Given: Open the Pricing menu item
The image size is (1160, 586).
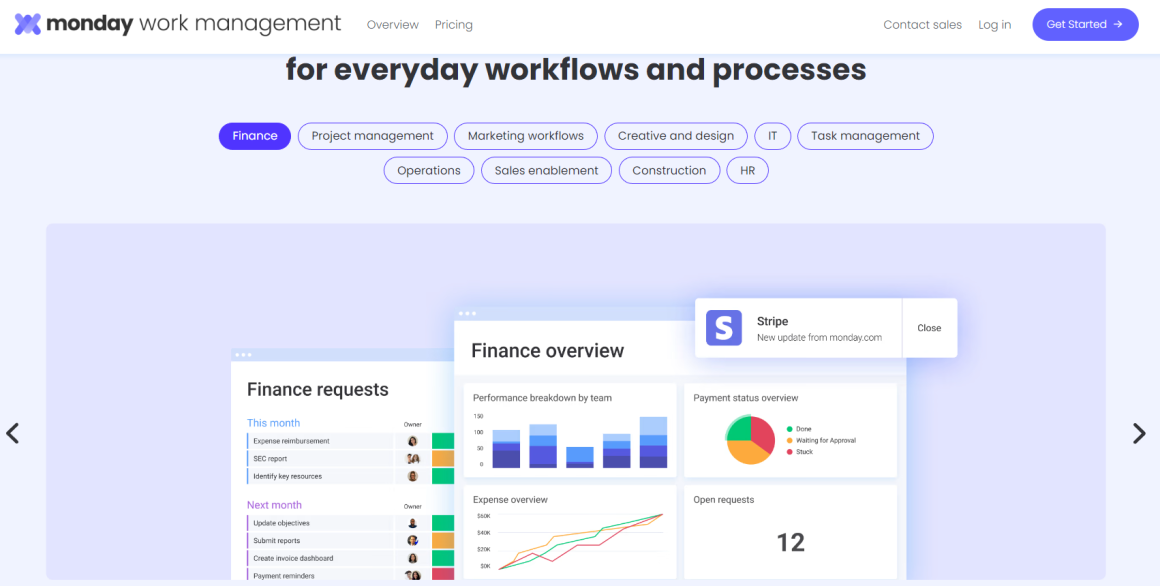Looking at the screenshot, I should coord(453,24).
